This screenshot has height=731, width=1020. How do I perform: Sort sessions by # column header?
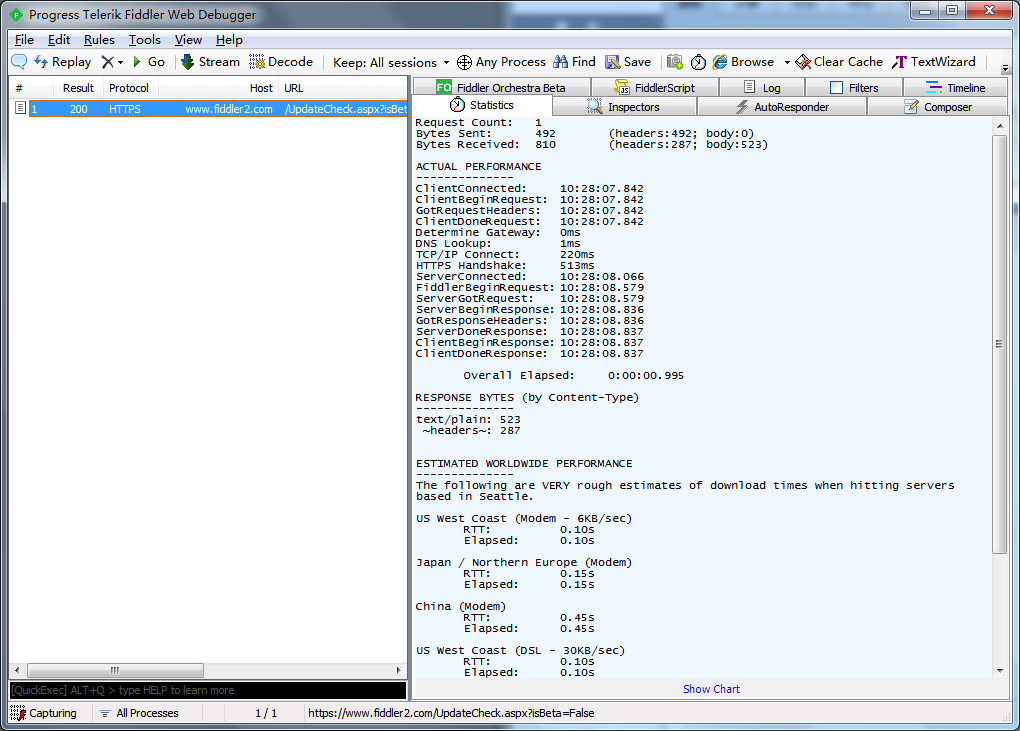pyautogui.click(x=31, y=88)
